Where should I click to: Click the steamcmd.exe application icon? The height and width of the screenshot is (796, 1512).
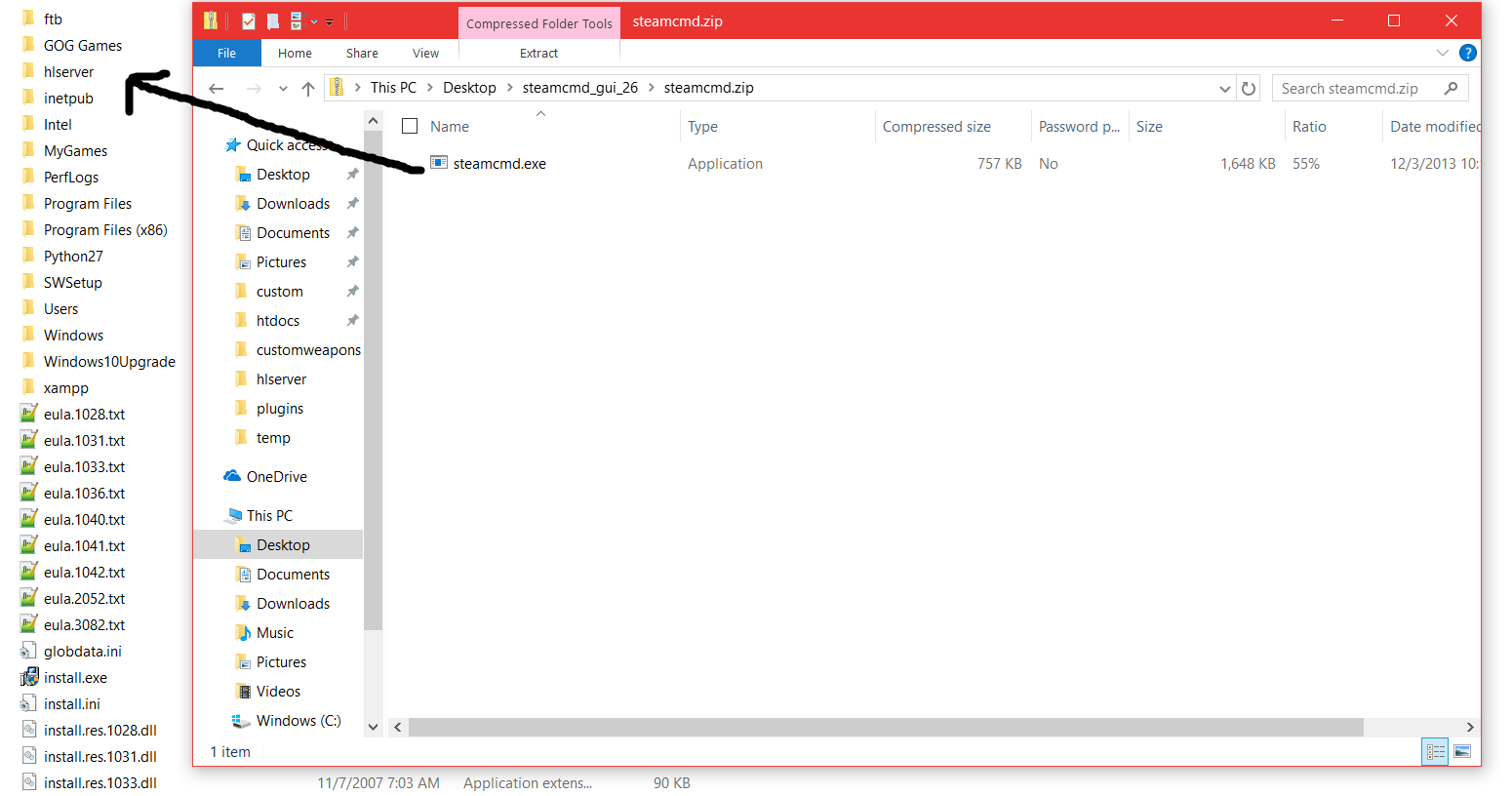tap(439, 163)
